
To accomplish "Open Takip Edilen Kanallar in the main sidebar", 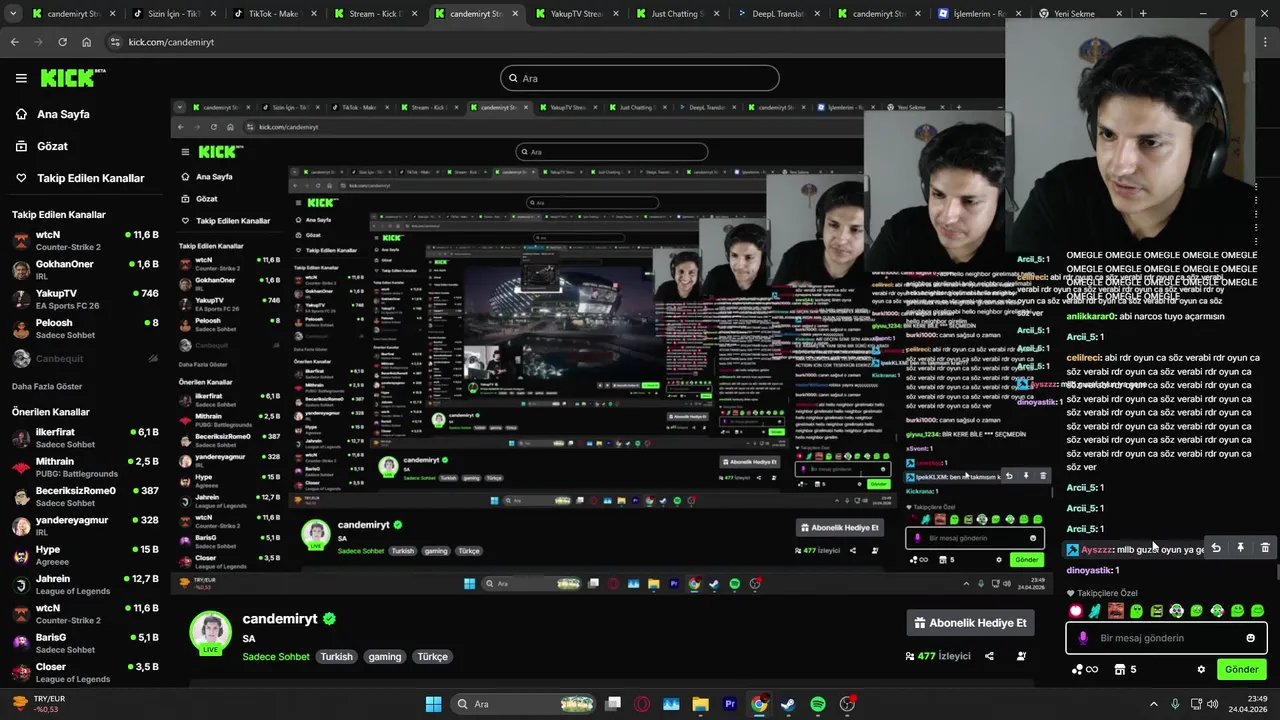I will point(80,178).
